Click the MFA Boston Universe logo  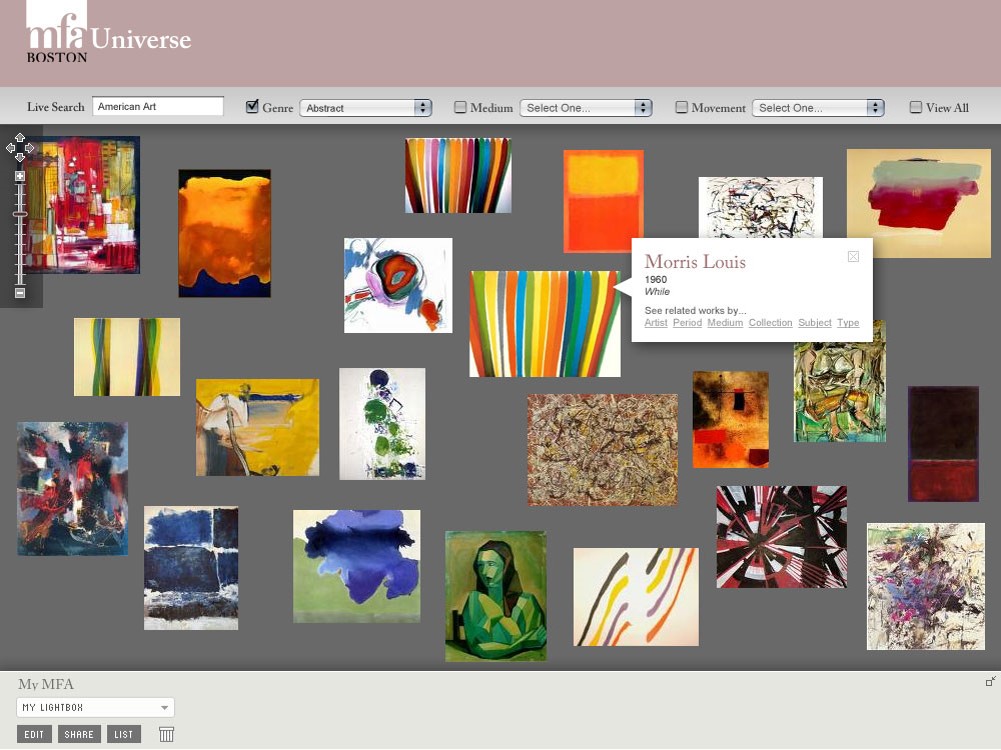coord(108,33)
